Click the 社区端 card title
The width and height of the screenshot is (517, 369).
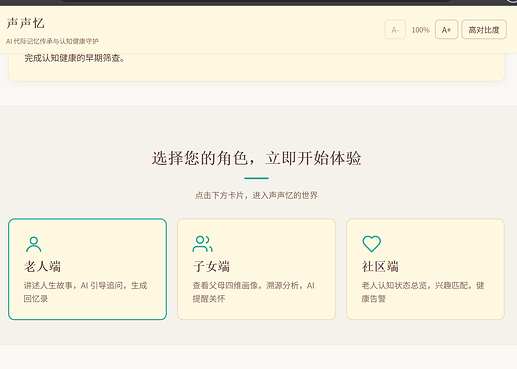pos(380,266)
